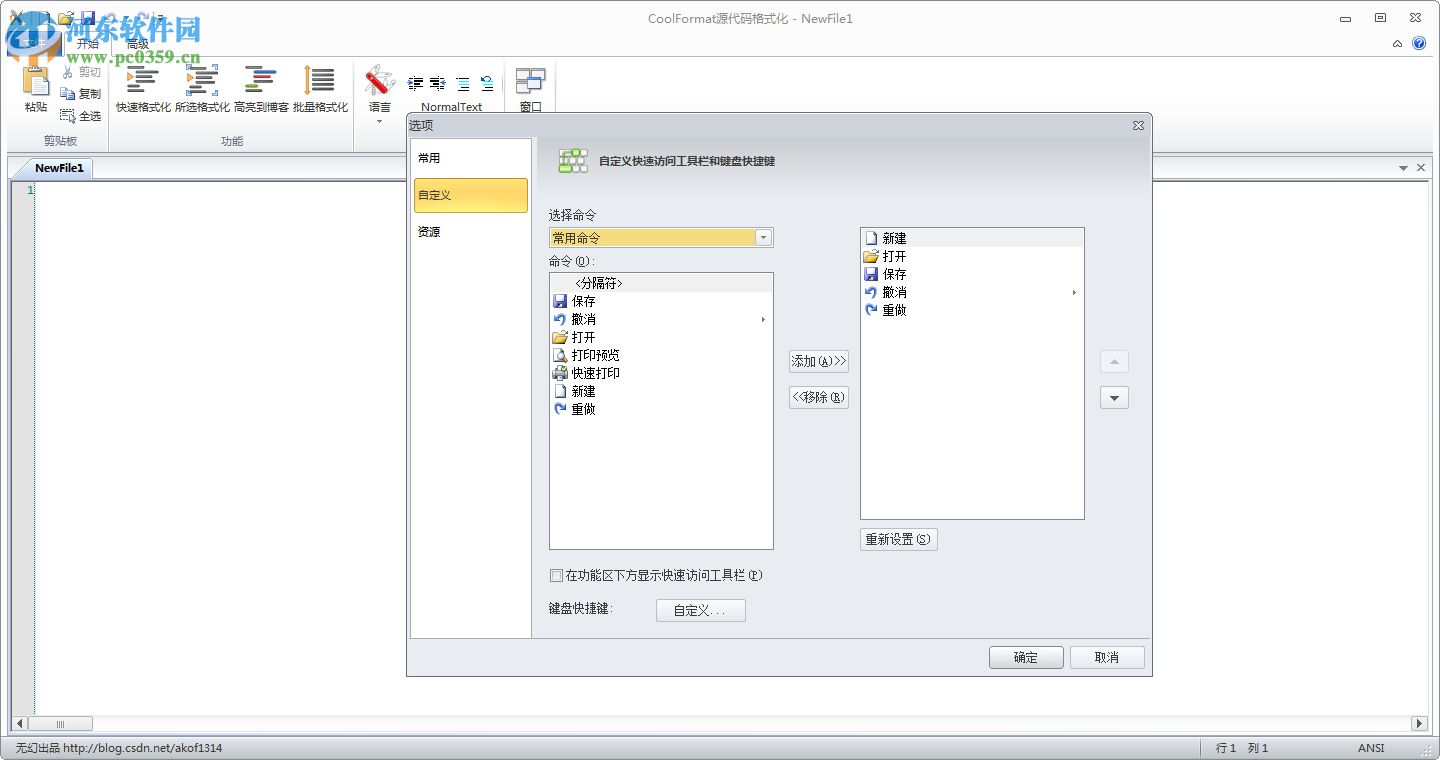Confirm the dialog with 确定
Screen dimensions: 1440x760
1026,657
